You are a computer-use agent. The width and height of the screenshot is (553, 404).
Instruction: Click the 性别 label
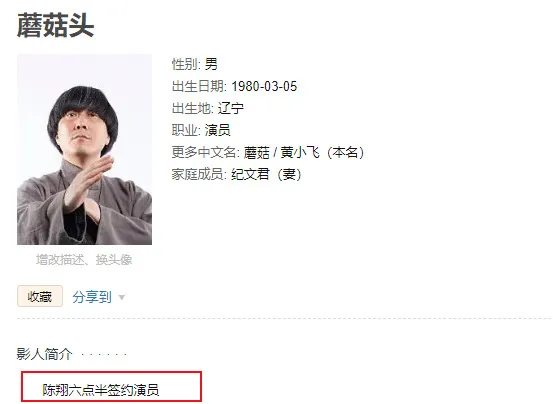(186, 65)
